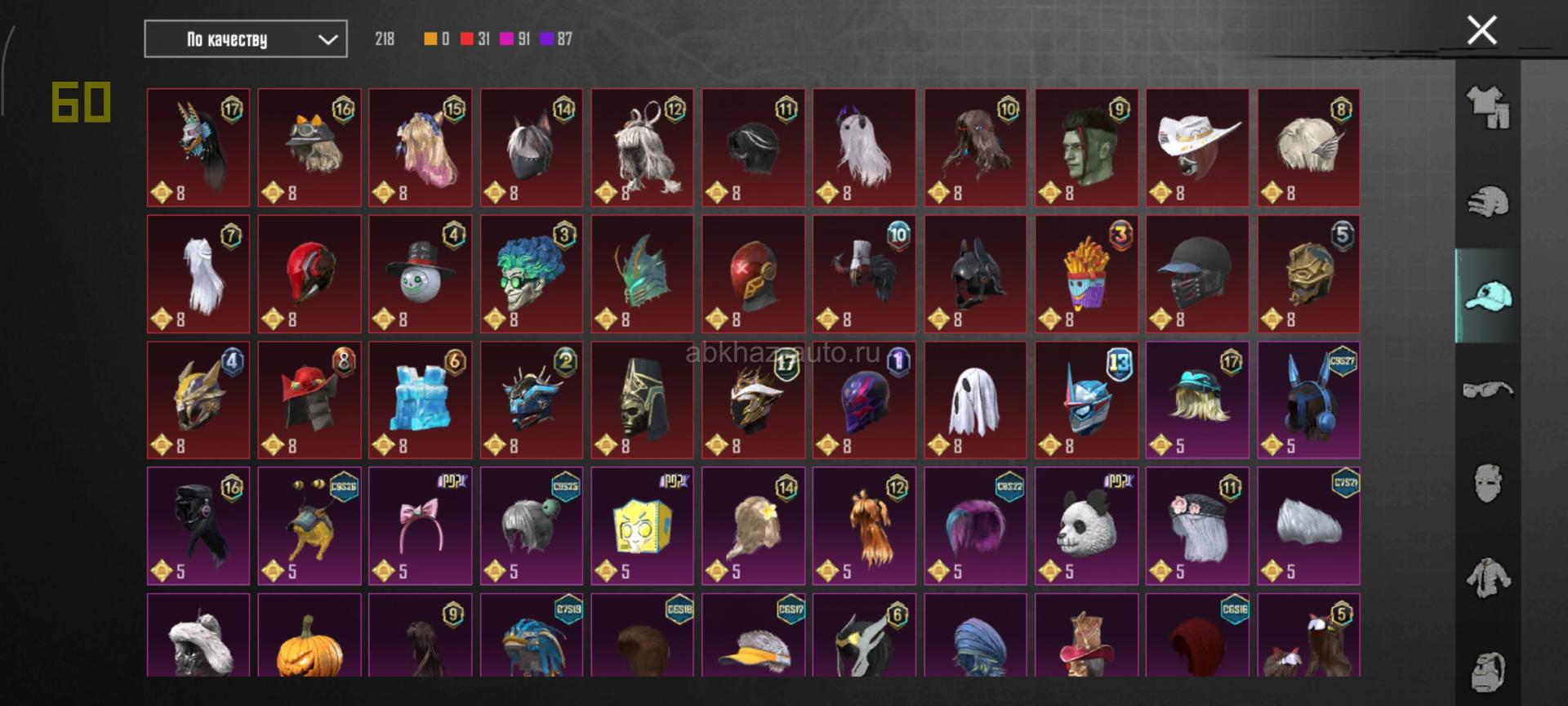1568x706 pixels.
Task: Open the glasses category sidebar icon
Action: pyautogui.click(x=1488, y=390)
